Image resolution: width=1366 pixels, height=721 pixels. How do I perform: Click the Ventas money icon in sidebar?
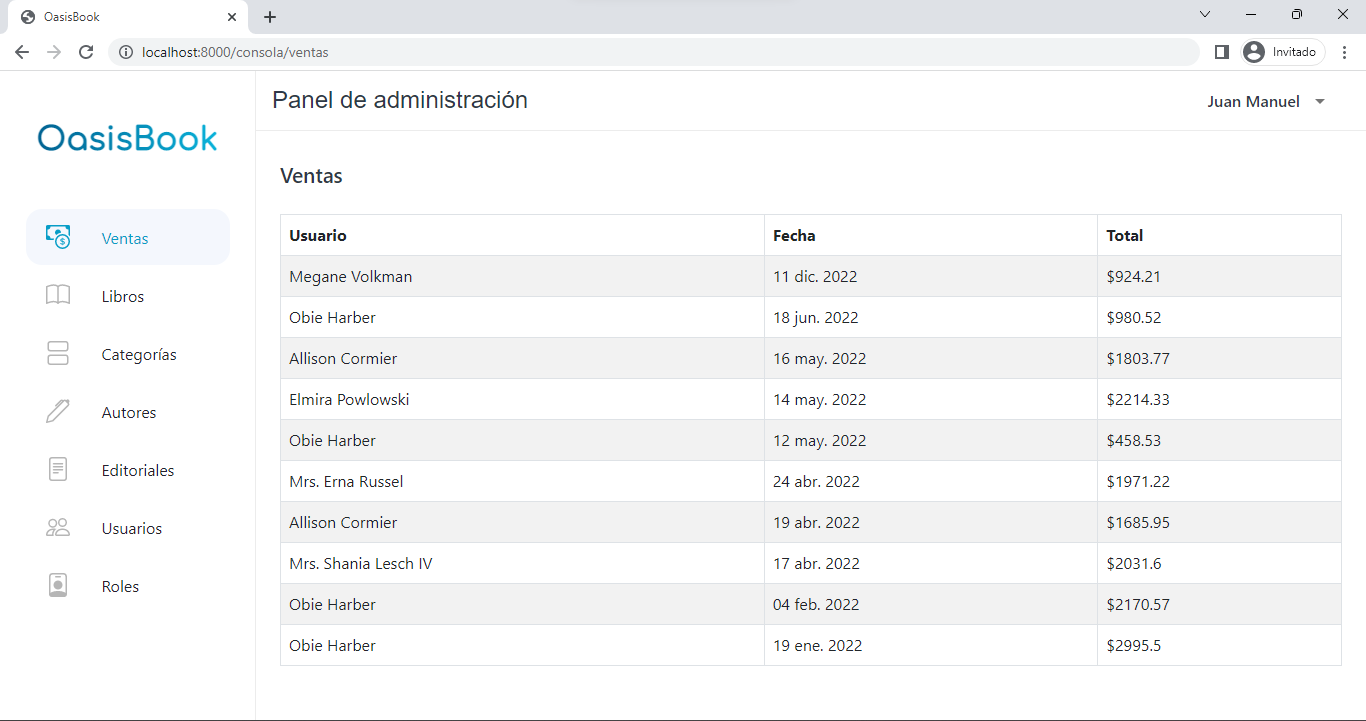[58, 237]
